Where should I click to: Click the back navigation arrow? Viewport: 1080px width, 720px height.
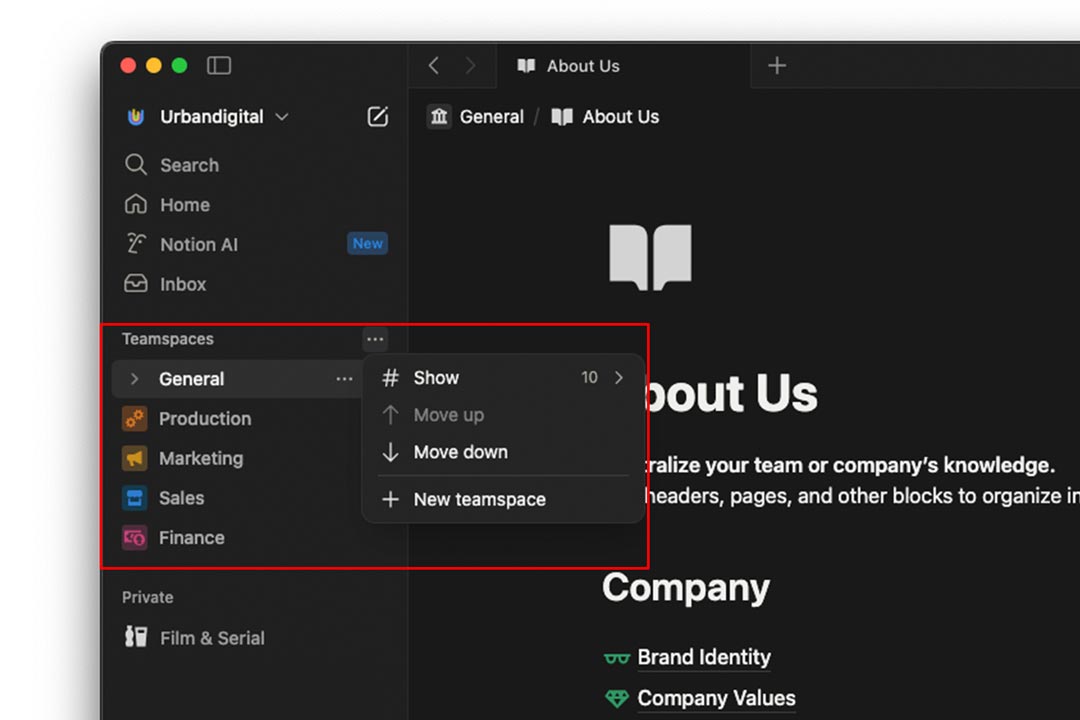coord(433,65)
